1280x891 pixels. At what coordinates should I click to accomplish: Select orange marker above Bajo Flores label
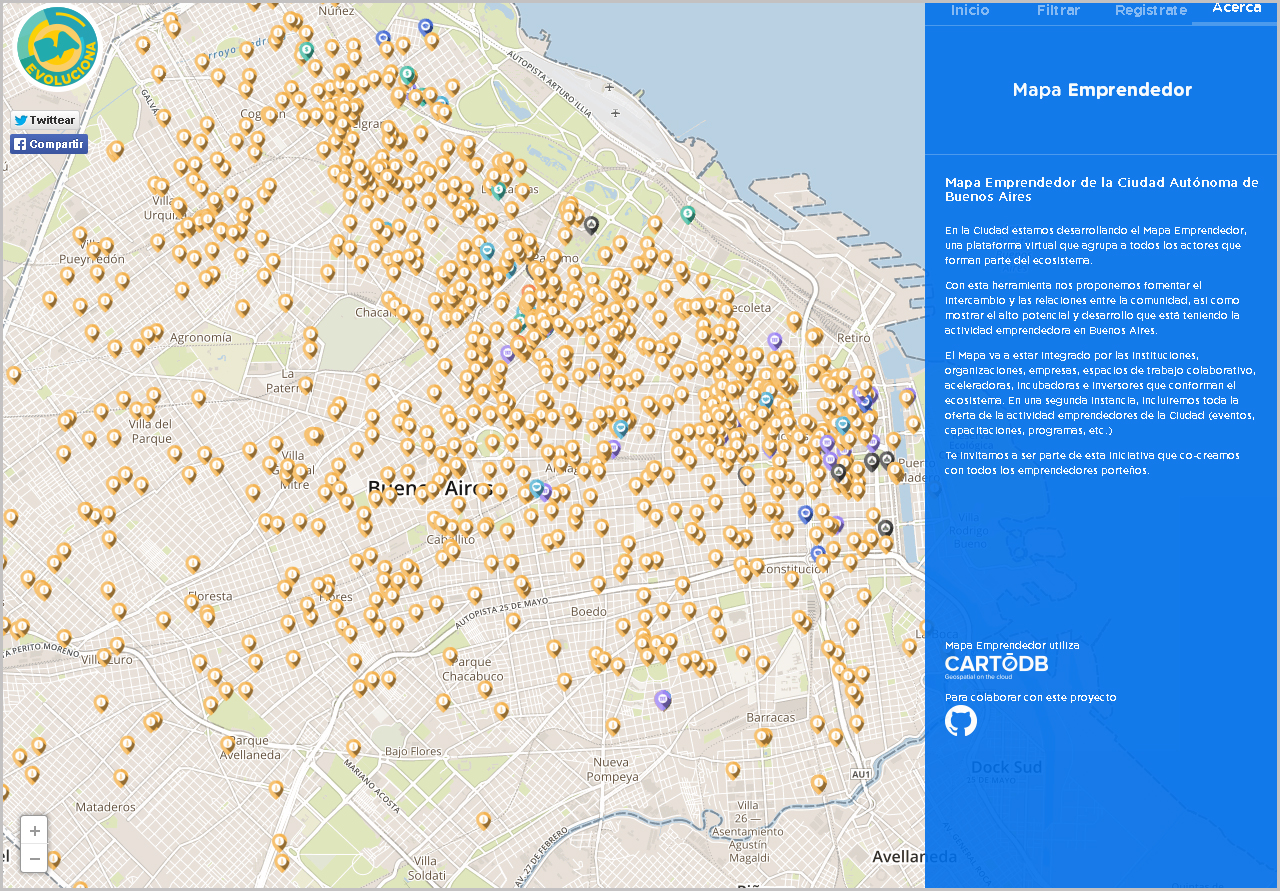[353, 747]
